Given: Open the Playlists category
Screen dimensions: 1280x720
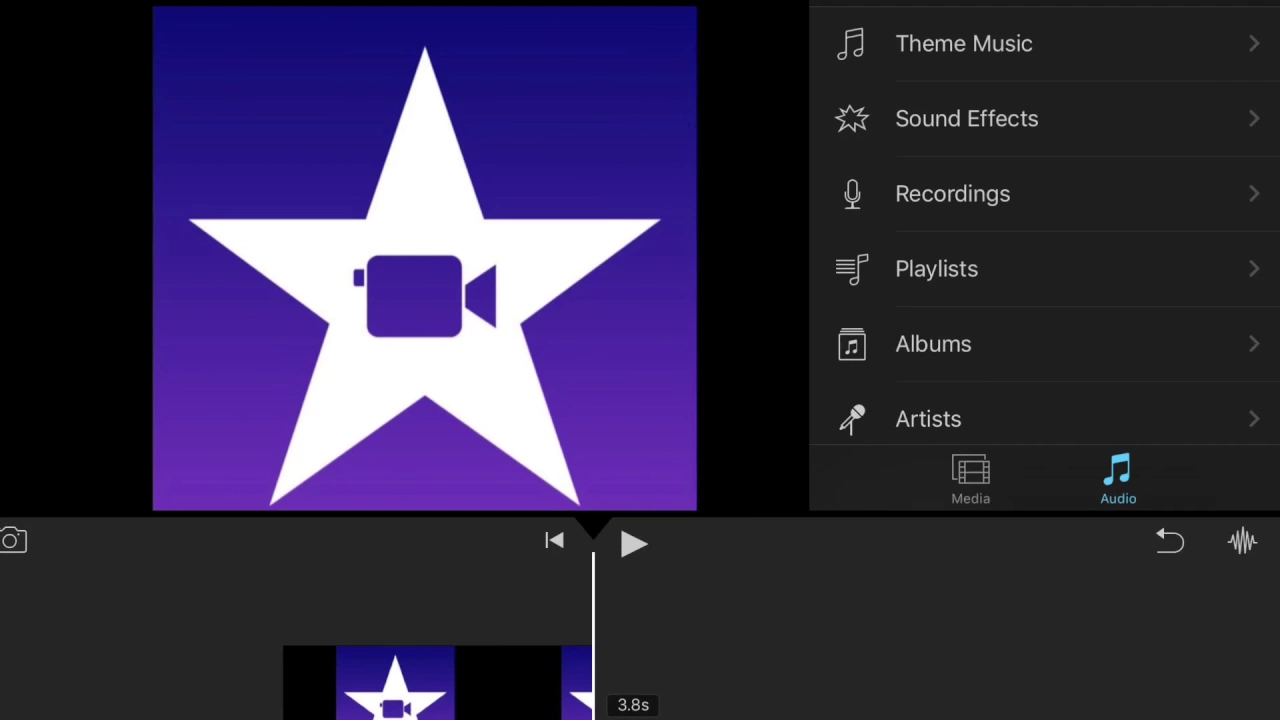Looking at the screenshot, I should tap(1044, 269).
